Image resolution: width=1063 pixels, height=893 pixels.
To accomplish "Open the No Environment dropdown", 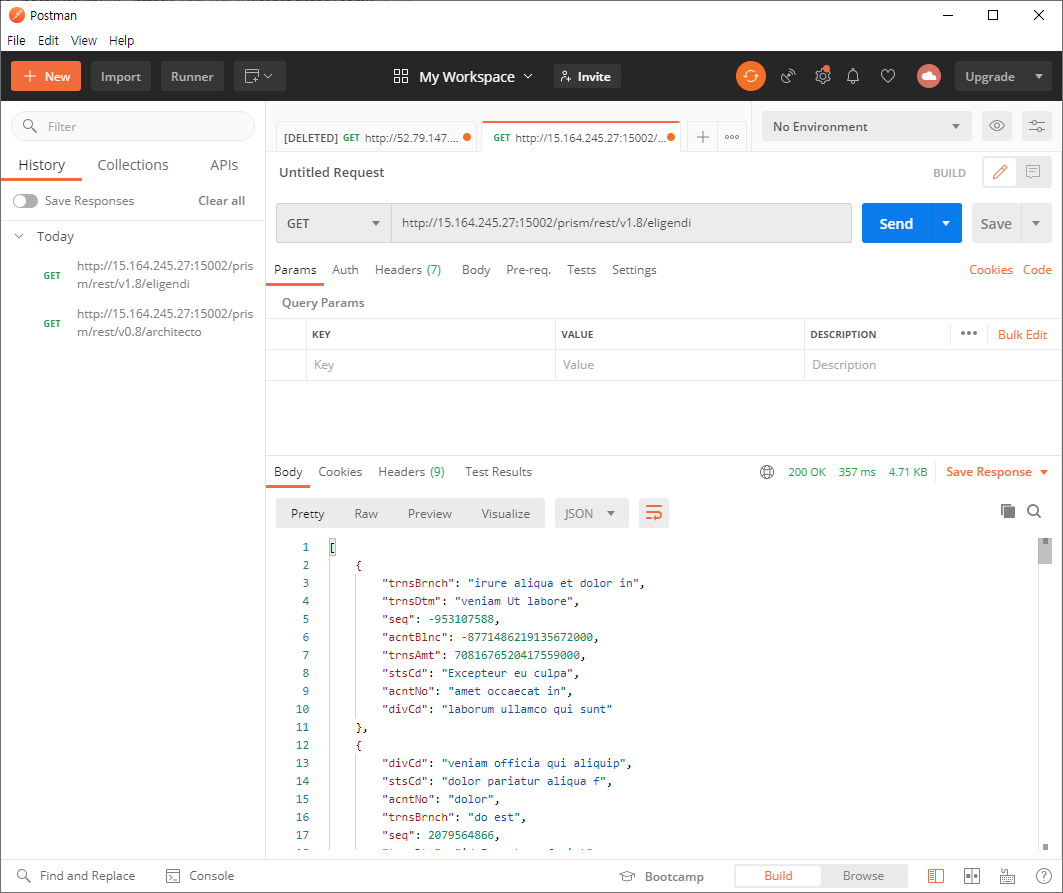I will pyautogui.click(x=866, y=126).
